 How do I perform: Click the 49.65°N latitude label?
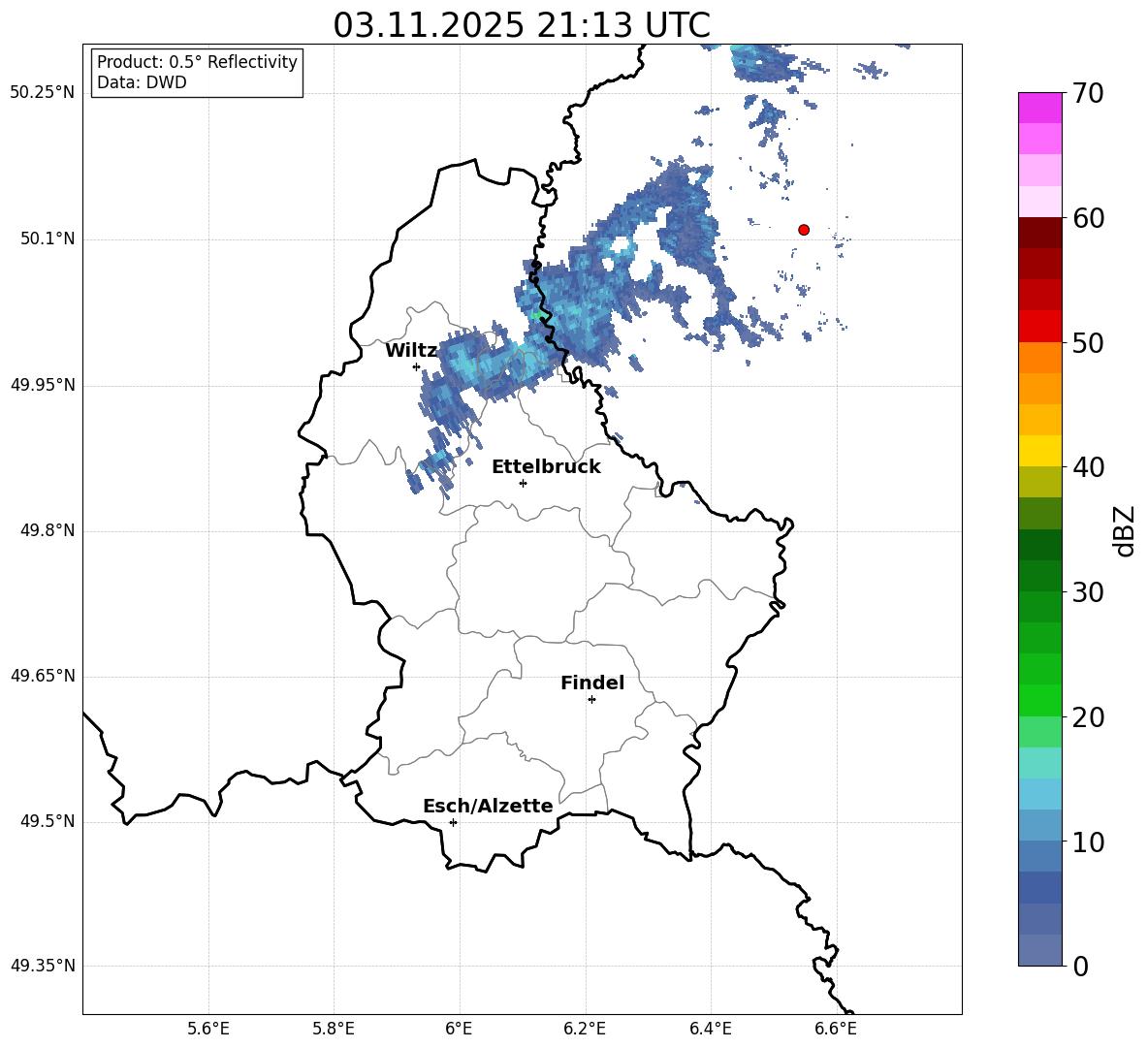click(x=43, y=676)
